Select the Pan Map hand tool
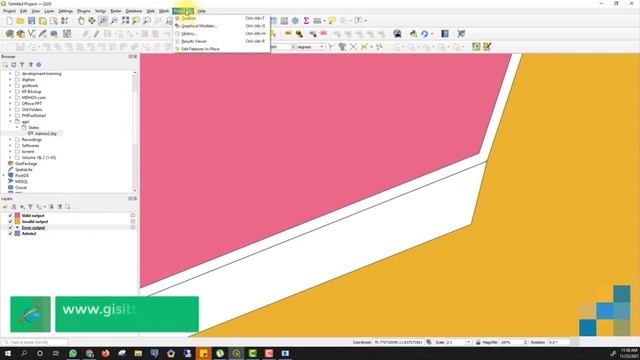Screen dimensions: 640x360 pyautogui.click(x=81, y=21)
